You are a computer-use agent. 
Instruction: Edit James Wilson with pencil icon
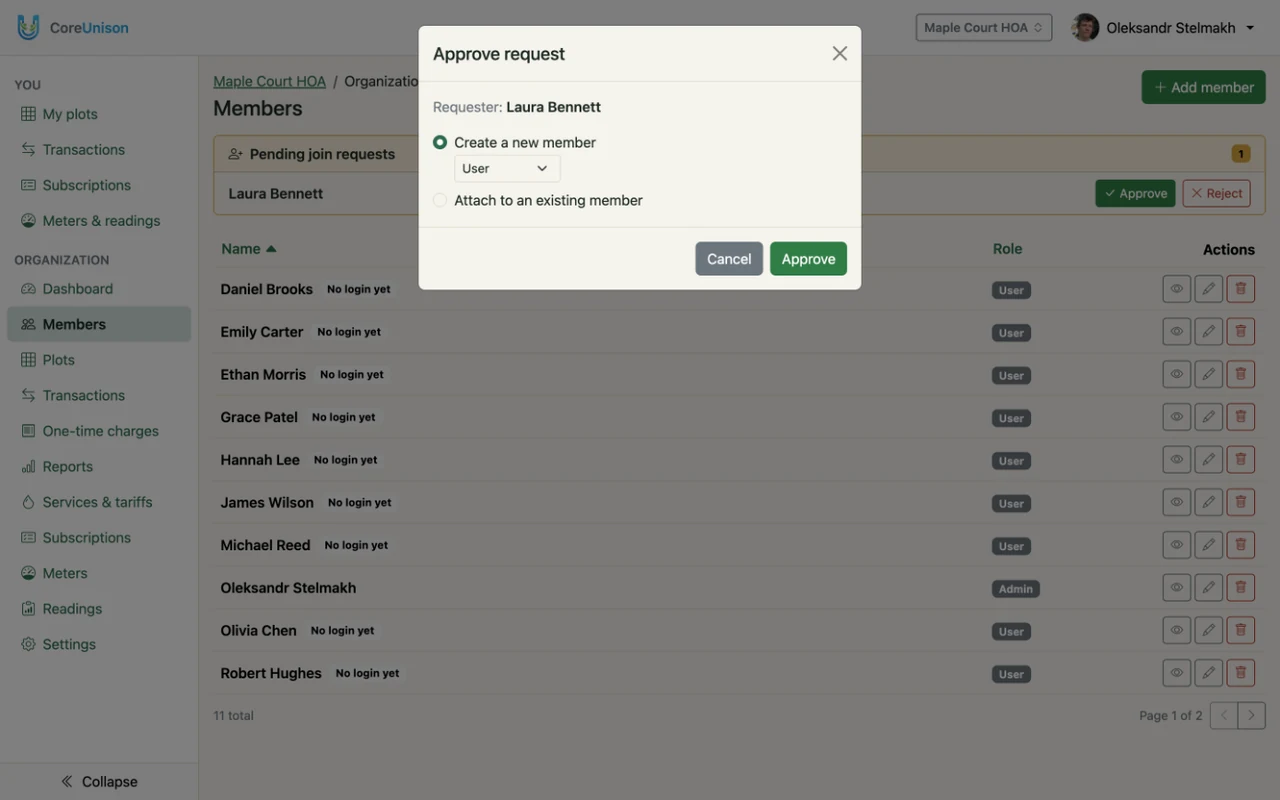(1209, 503)
